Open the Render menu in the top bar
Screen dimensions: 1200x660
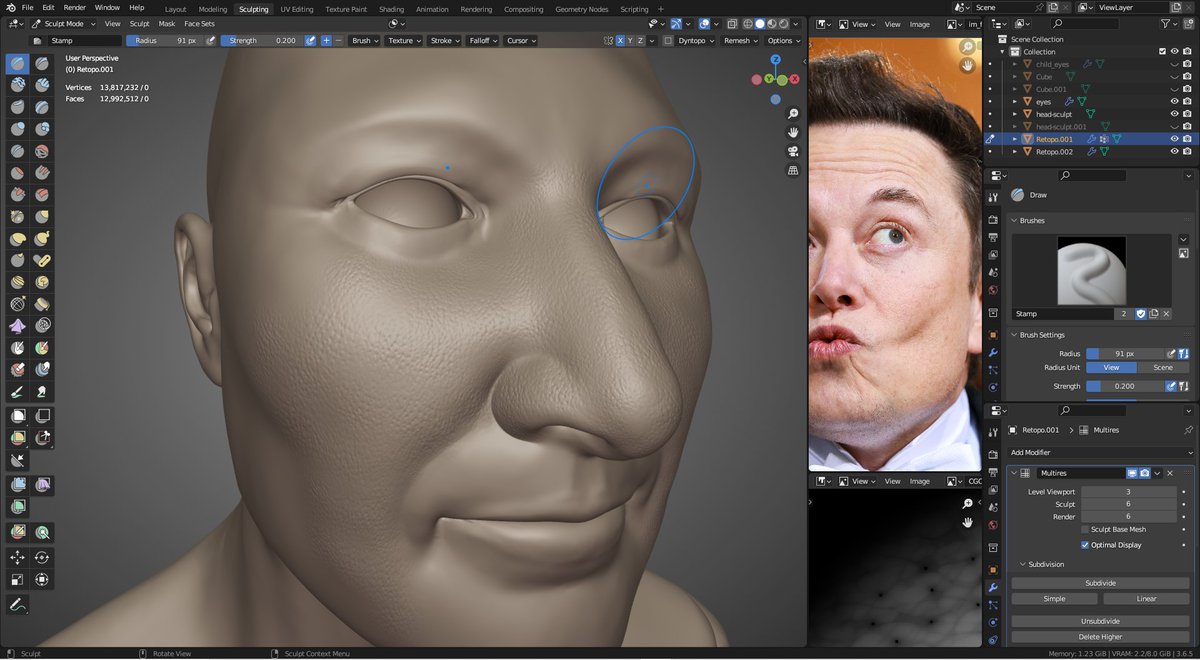pyautogui.click(x=75, y=7)
